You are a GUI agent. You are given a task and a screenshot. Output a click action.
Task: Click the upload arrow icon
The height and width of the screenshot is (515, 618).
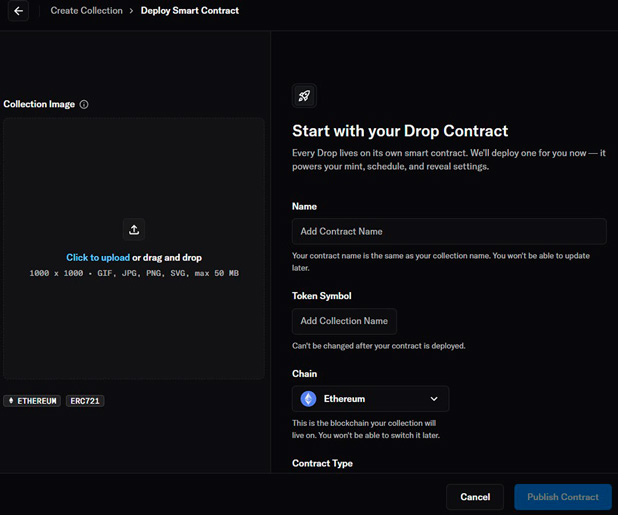point(134,229)
